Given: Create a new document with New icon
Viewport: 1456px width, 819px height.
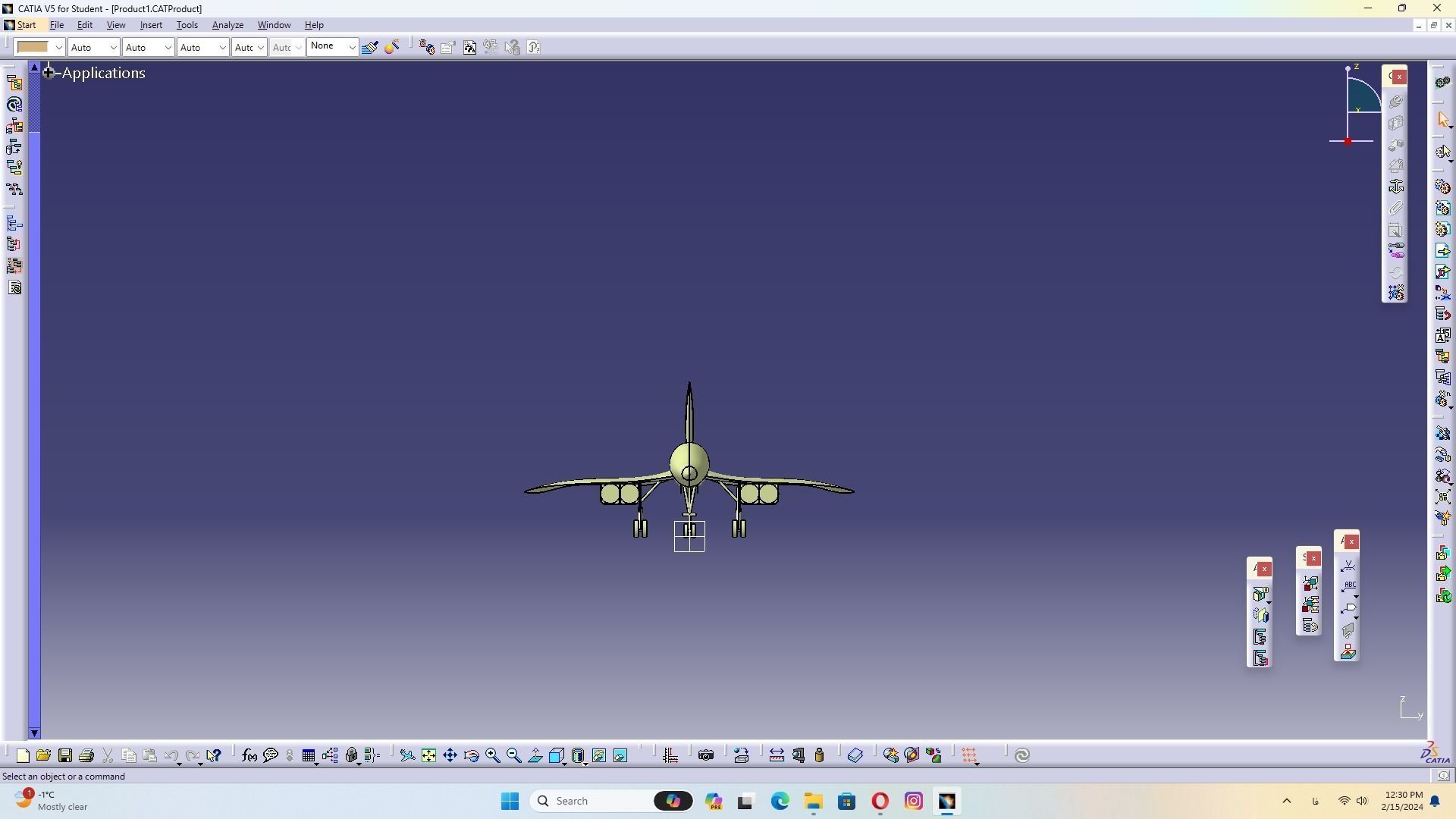Looking at the screenshot, I should 23,755.
